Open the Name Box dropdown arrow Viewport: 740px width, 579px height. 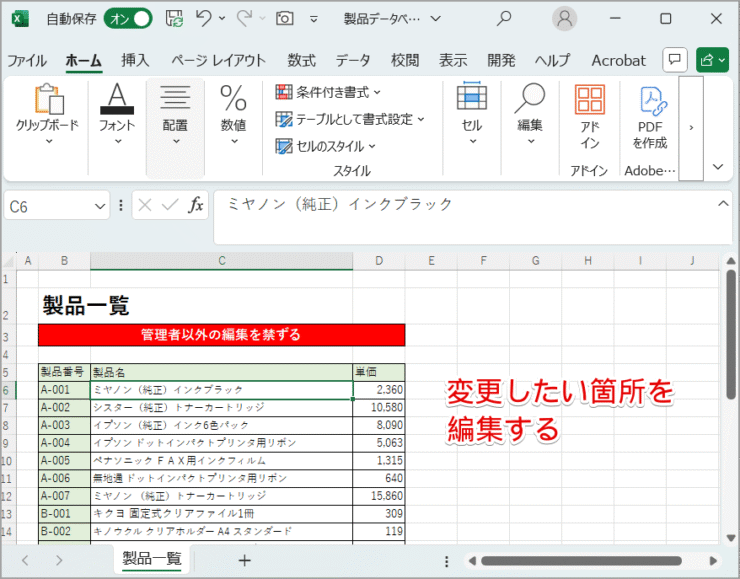[100, 206]
